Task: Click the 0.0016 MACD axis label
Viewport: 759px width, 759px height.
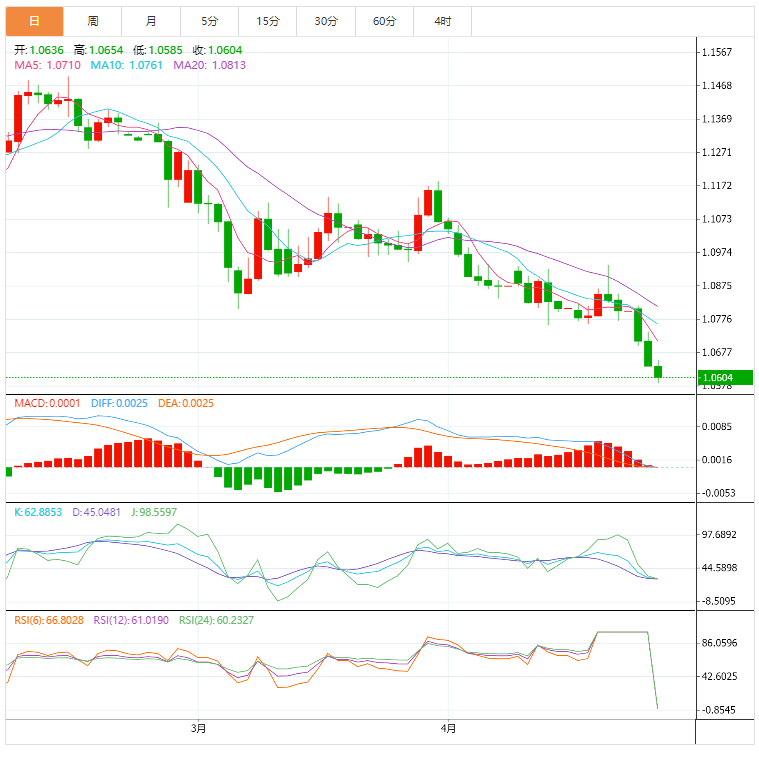Action: pyautogui.click(x=717, y=460)
